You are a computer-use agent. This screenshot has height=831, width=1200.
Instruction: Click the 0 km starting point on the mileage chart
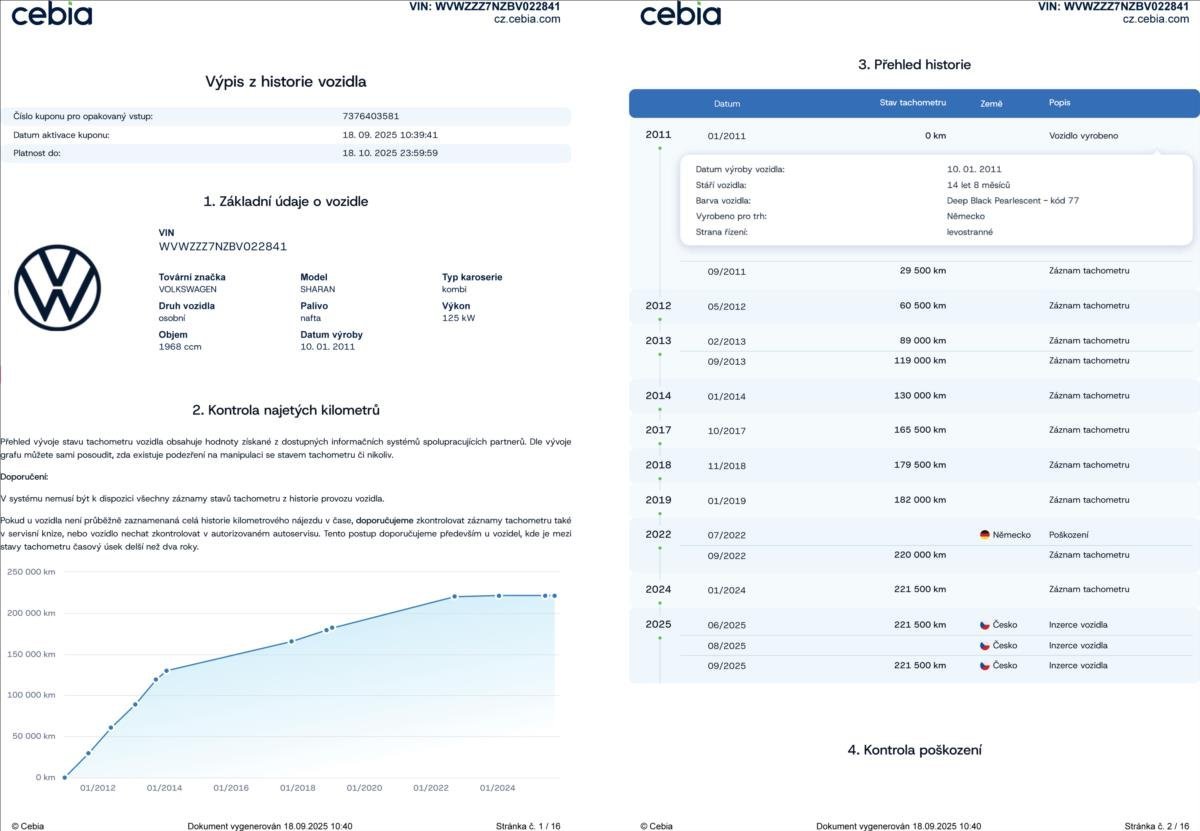(64, 777)
